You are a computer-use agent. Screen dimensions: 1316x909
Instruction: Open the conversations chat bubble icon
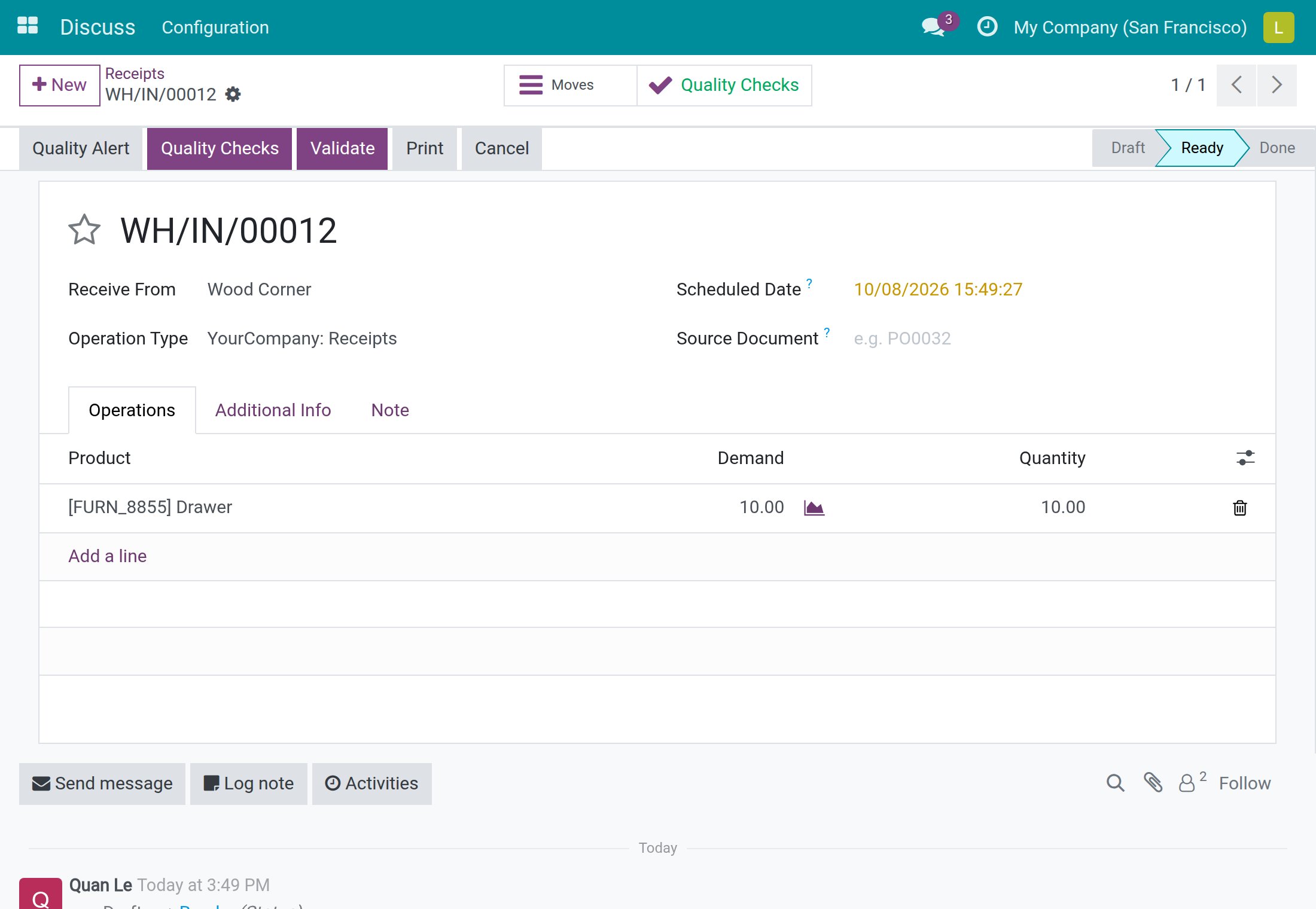[934, 27]
